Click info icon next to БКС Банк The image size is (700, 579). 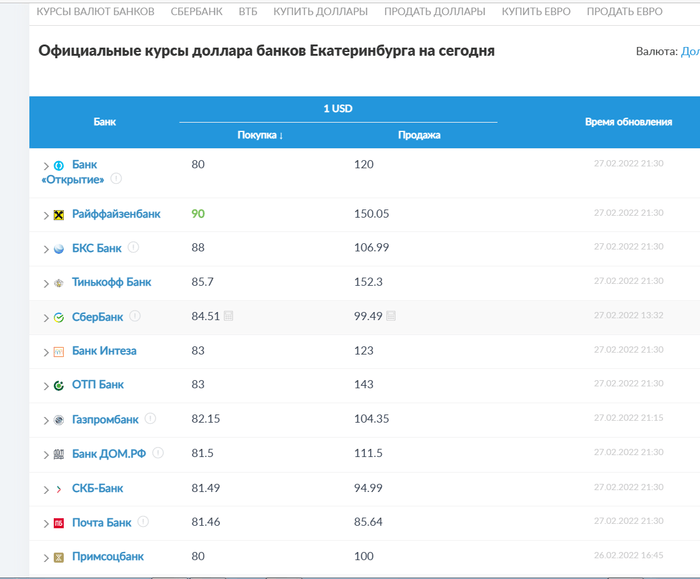133,247
